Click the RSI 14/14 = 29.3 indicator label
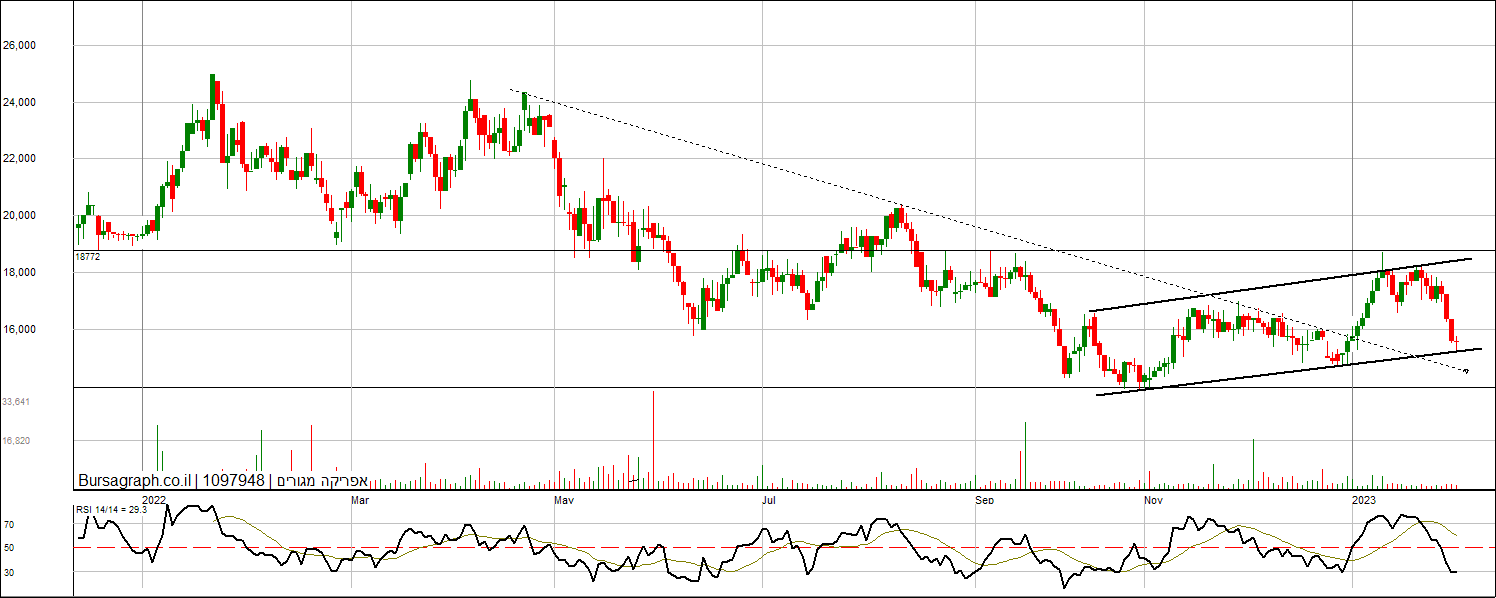This screenshot has width=1496, height=598. tap(112, 510)
